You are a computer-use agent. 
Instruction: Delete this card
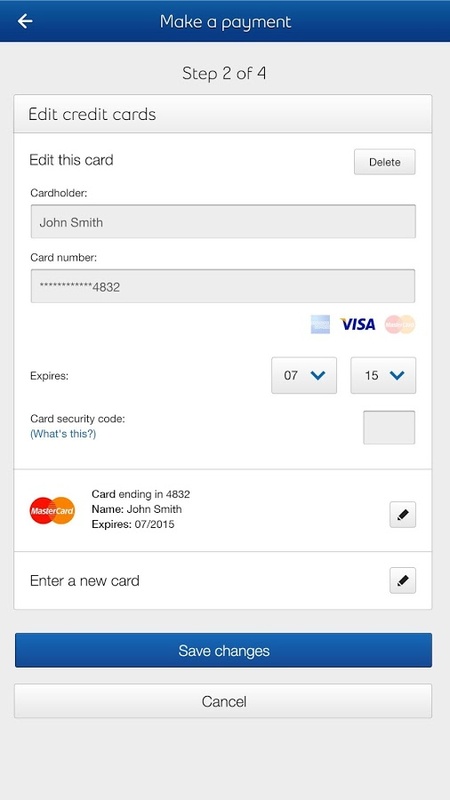(x=385, y=162)
